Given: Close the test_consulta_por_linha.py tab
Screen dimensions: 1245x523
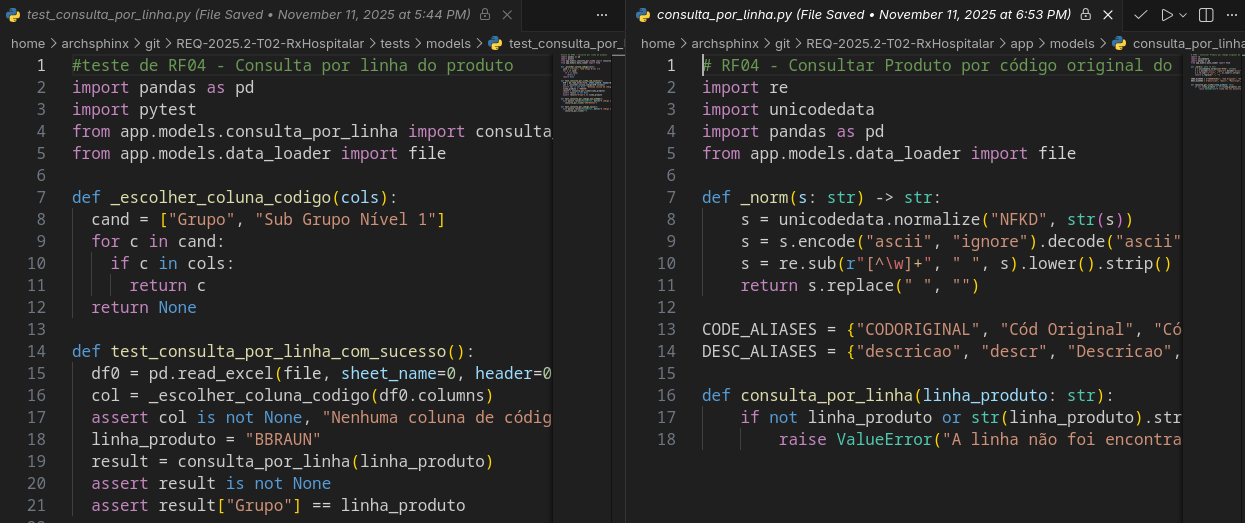Looking at the screenshot, I should pos(507,15).
